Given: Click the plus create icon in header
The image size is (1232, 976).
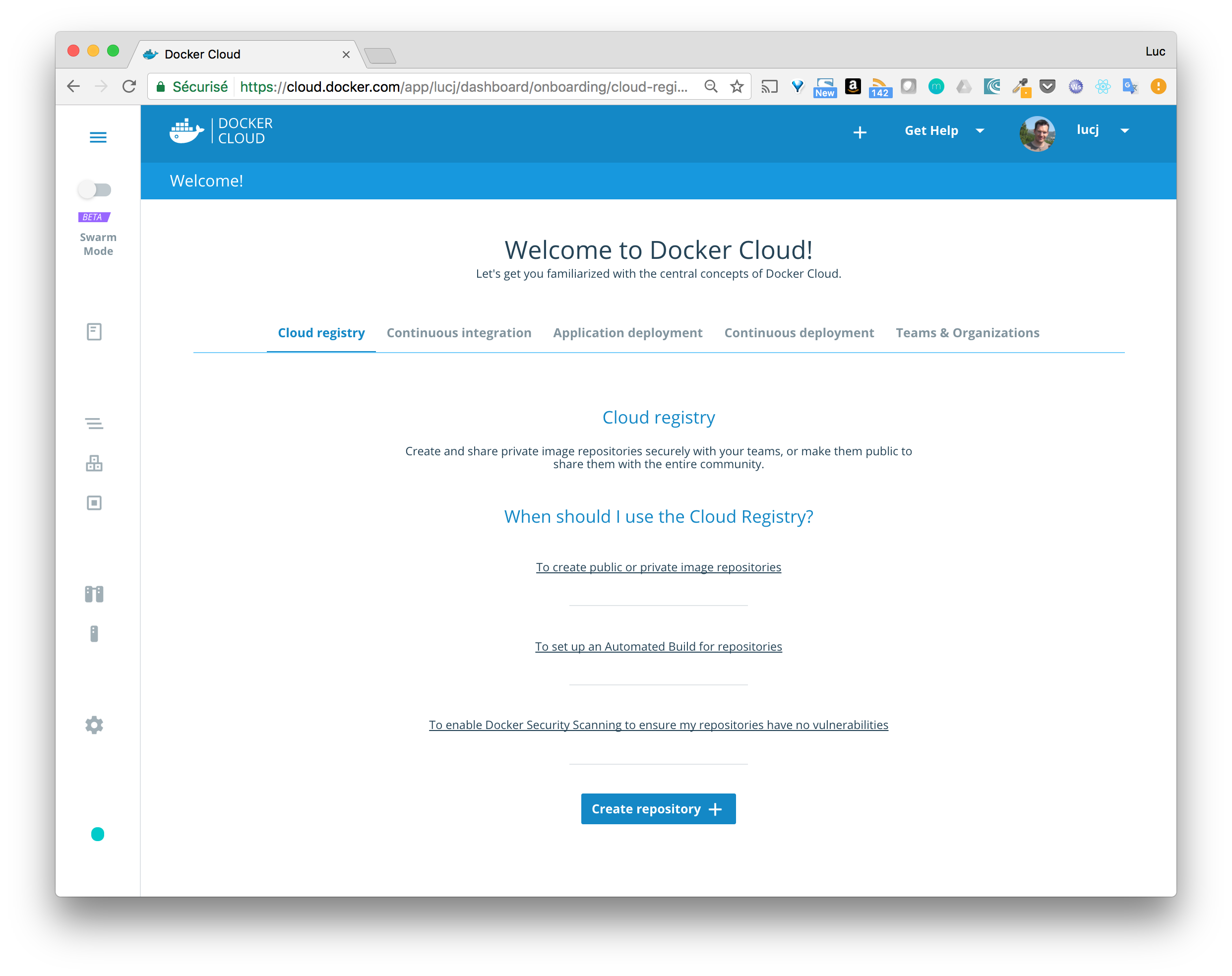Looking at the screenshot, I should (x=860, y=132).
